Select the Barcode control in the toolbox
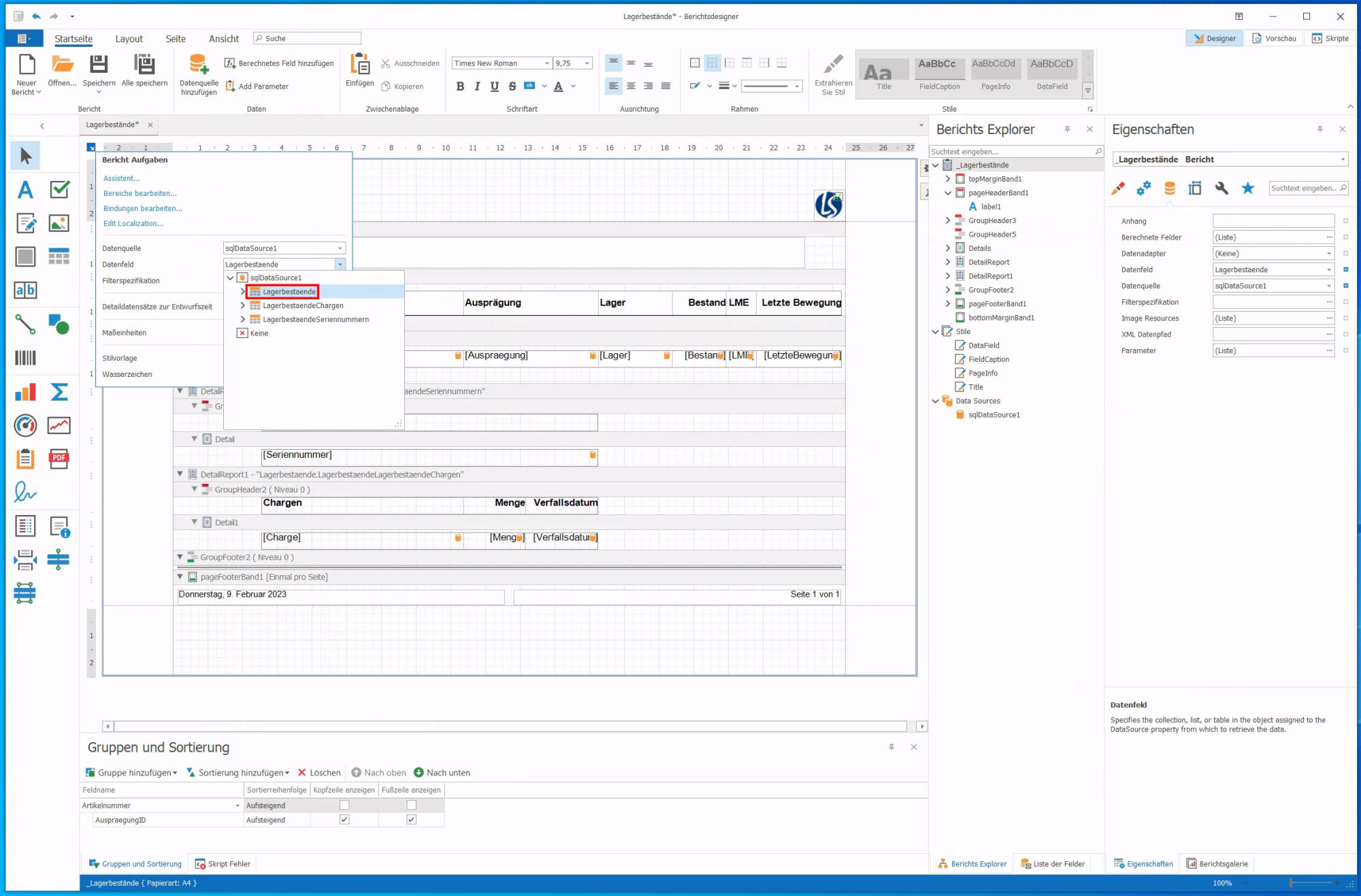 click(25, 358)
